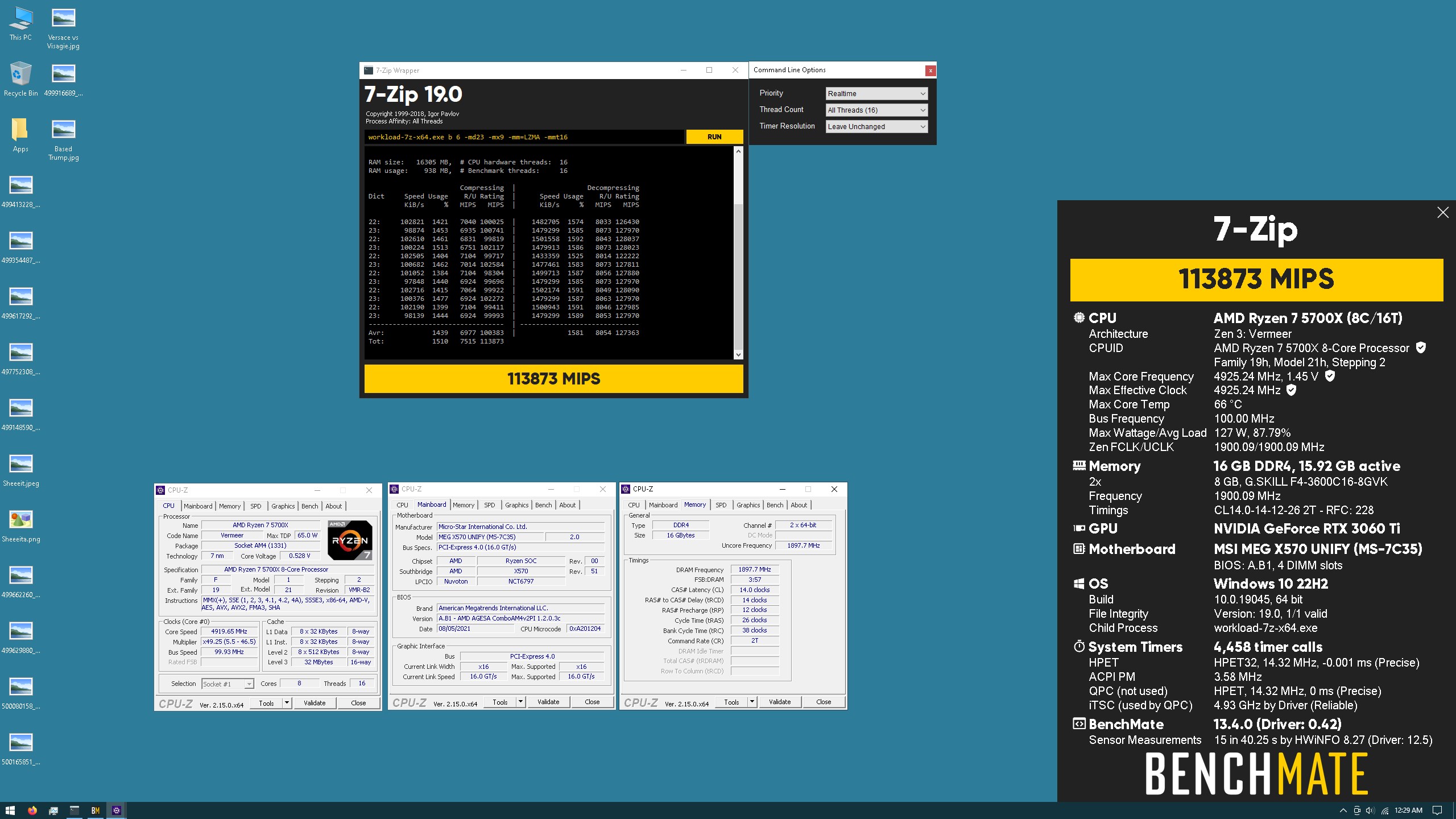Open Tools dropdown arrow in CPU tab window
Image resolution: width=1456 pixels, height=819 pixels.
(287, 703)
